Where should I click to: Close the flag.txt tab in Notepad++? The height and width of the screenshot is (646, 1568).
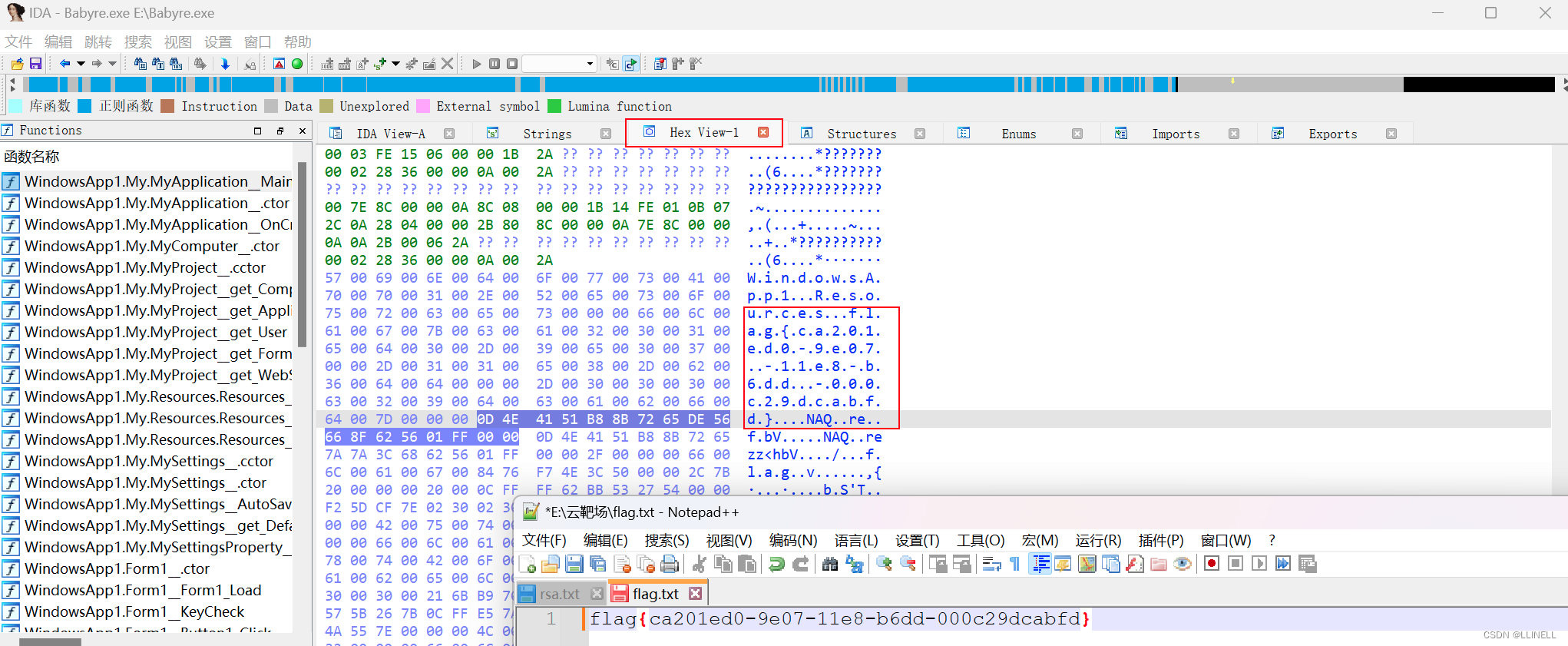695,594
